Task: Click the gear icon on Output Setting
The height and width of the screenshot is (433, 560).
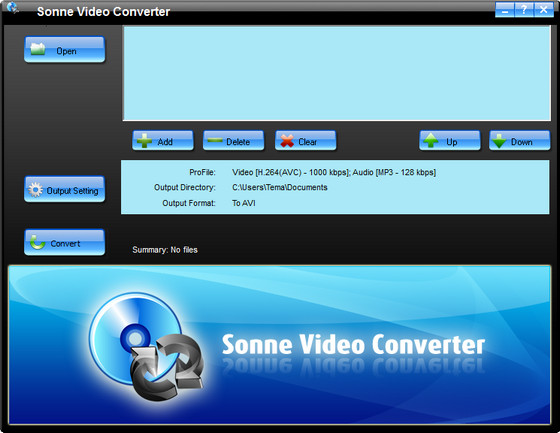Action: pos(36,190)
